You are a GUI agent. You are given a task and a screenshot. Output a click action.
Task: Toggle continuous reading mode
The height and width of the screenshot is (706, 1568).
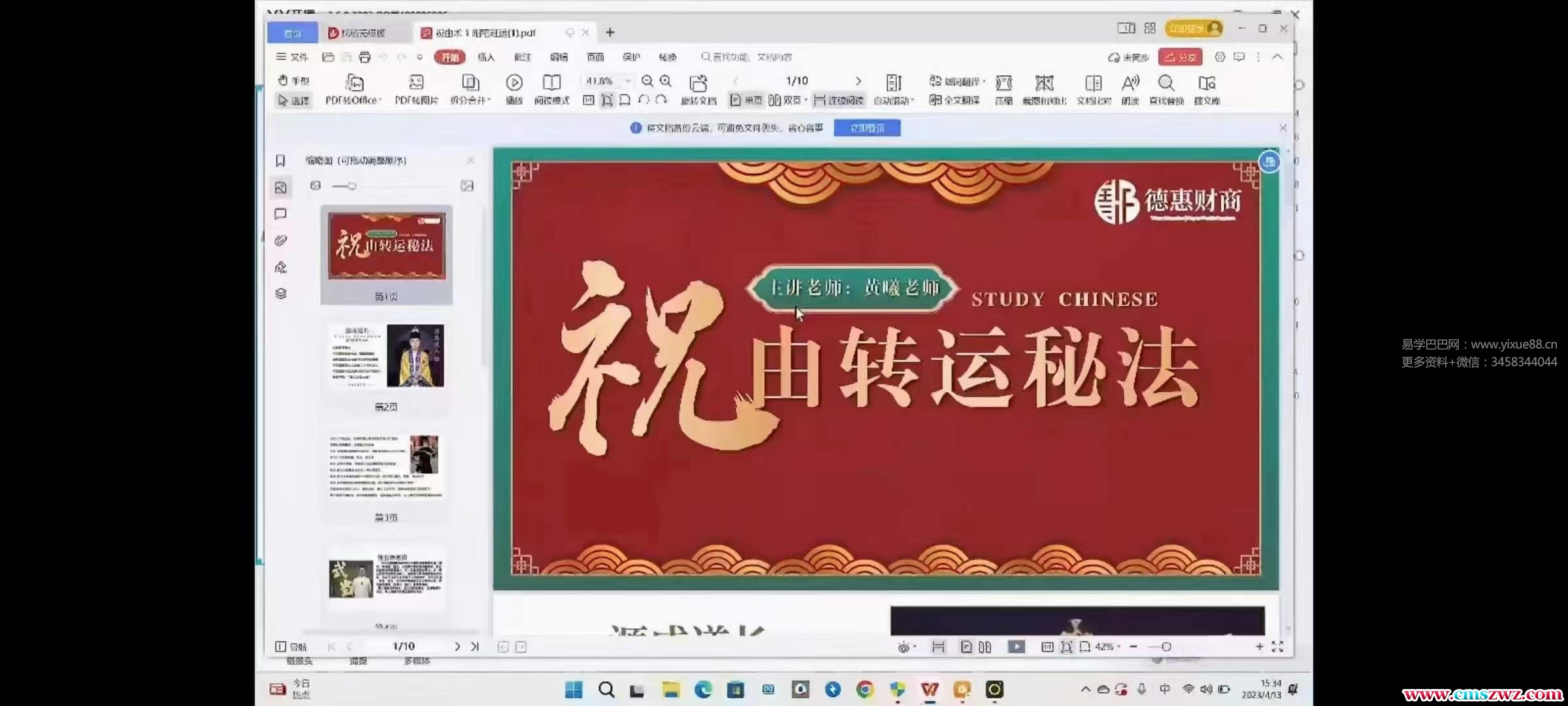tap(839, 100)
